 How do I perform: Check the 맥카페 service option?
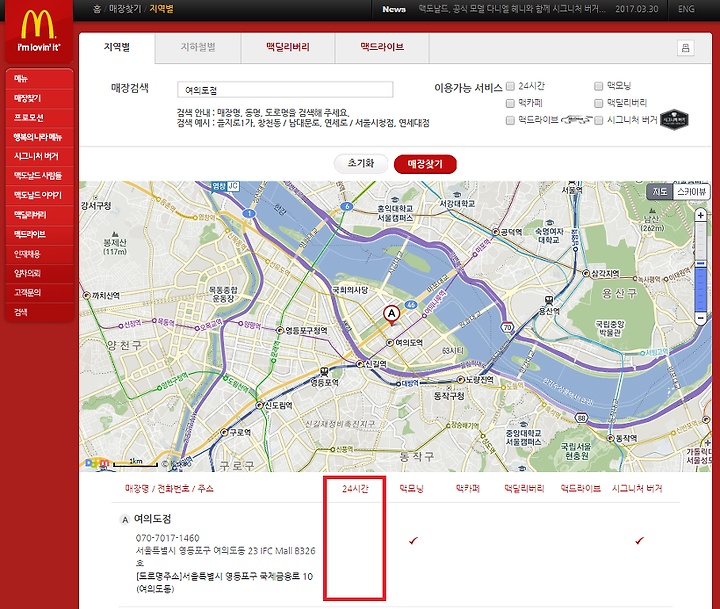510,103
